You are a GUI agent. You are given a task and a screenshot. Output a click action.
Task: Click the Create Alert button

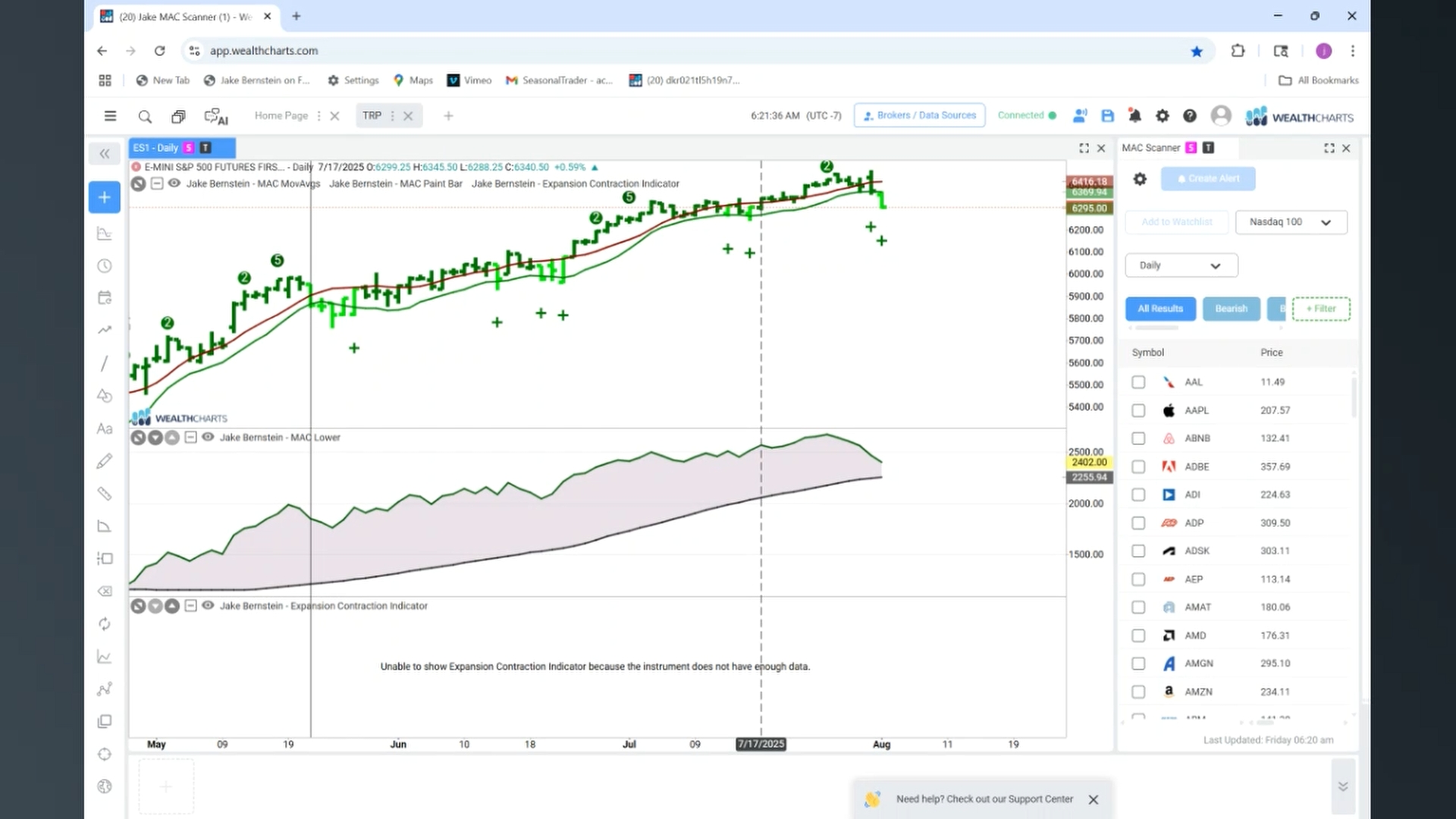[1208, 179]
